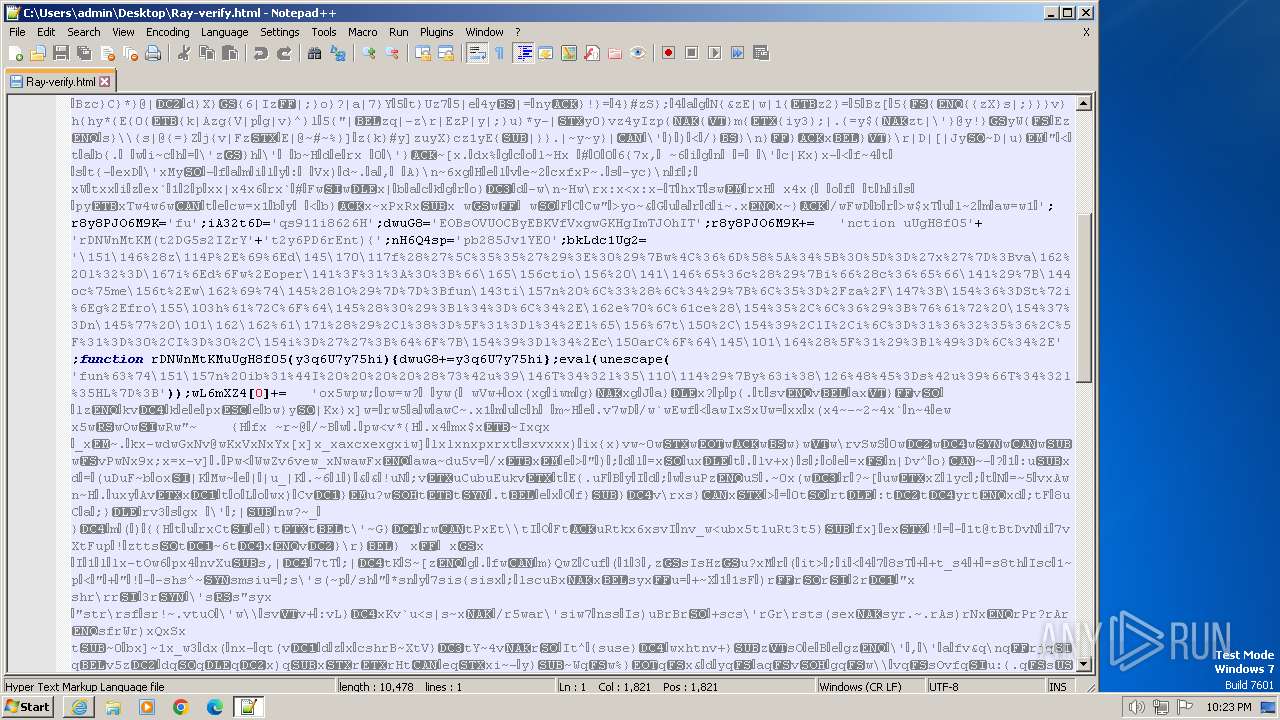The height and width of the screenshot is (720, 1280).
Task: Run macro multiple times icon
Action: [x=738, y=53]
